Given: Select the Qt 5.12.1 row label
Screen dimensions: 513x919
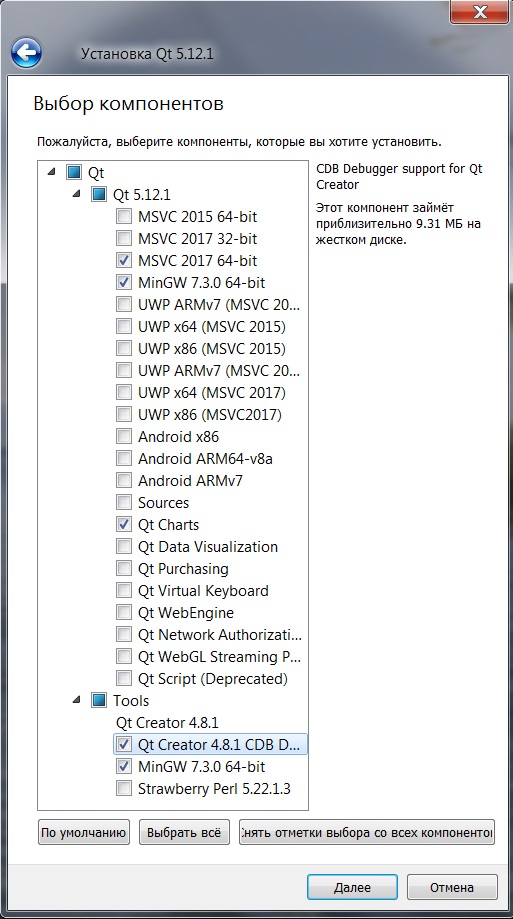Looking at the screenshot, I should coord(142,195).
